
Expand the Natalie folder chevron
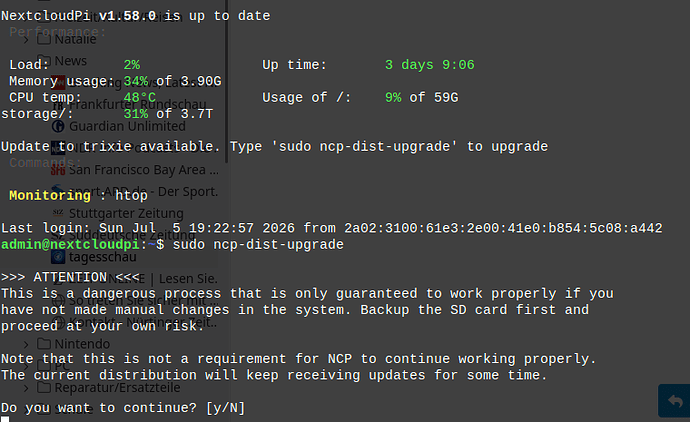[26, 40]
